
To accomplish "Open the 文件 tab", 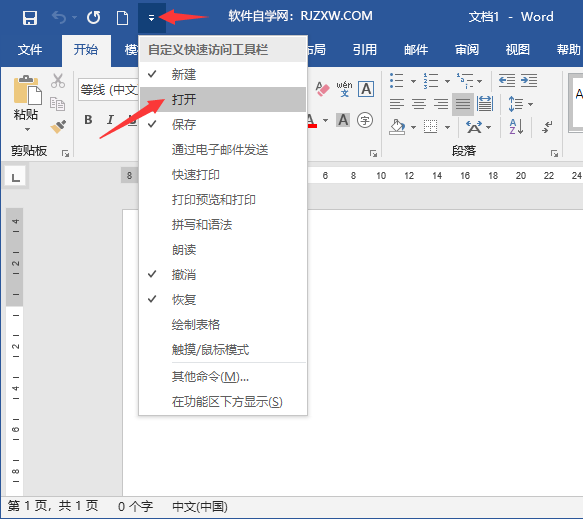I will (30, 49).
